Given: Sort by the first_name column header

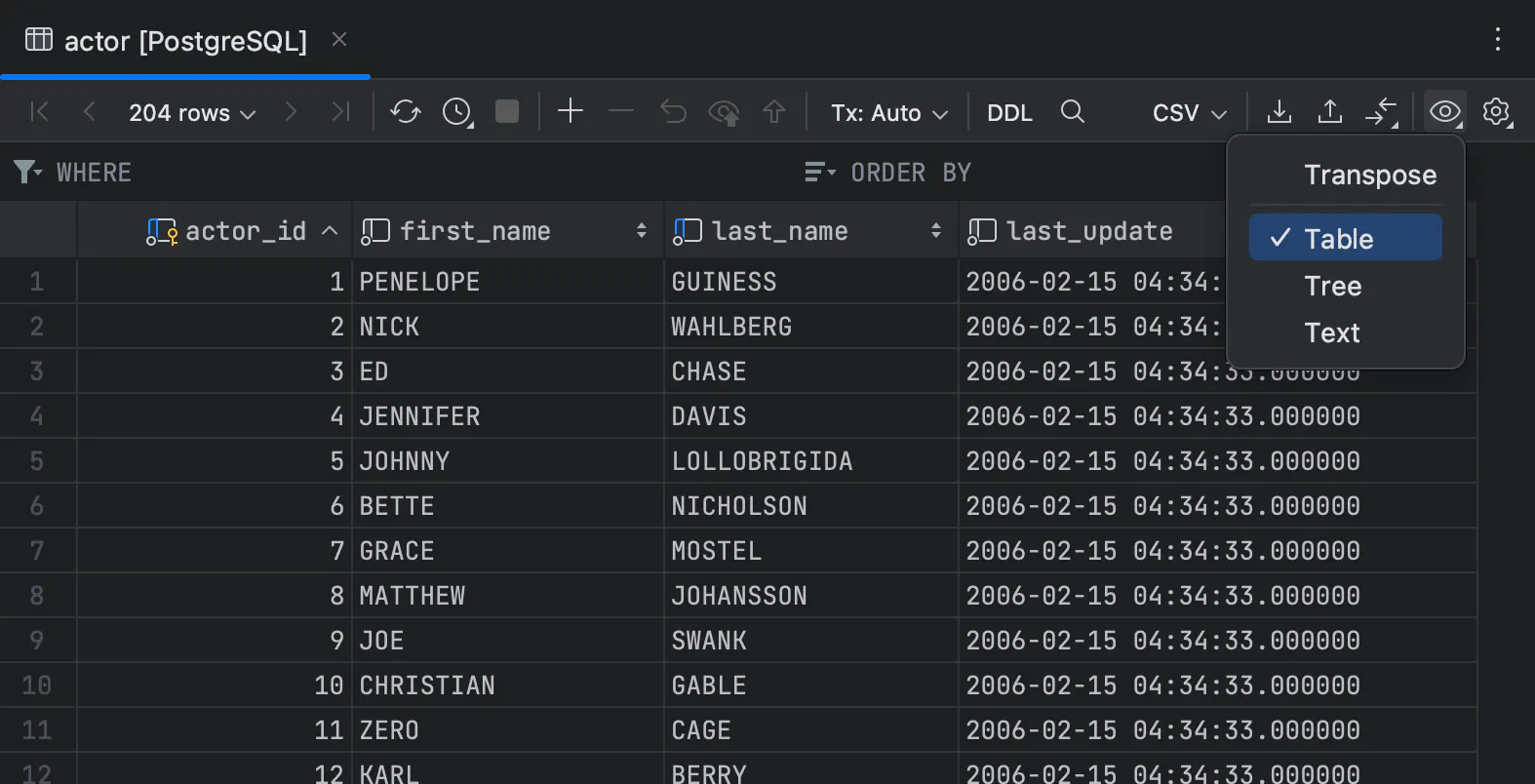Looking at the screenshot, I should tap(507, 231).
